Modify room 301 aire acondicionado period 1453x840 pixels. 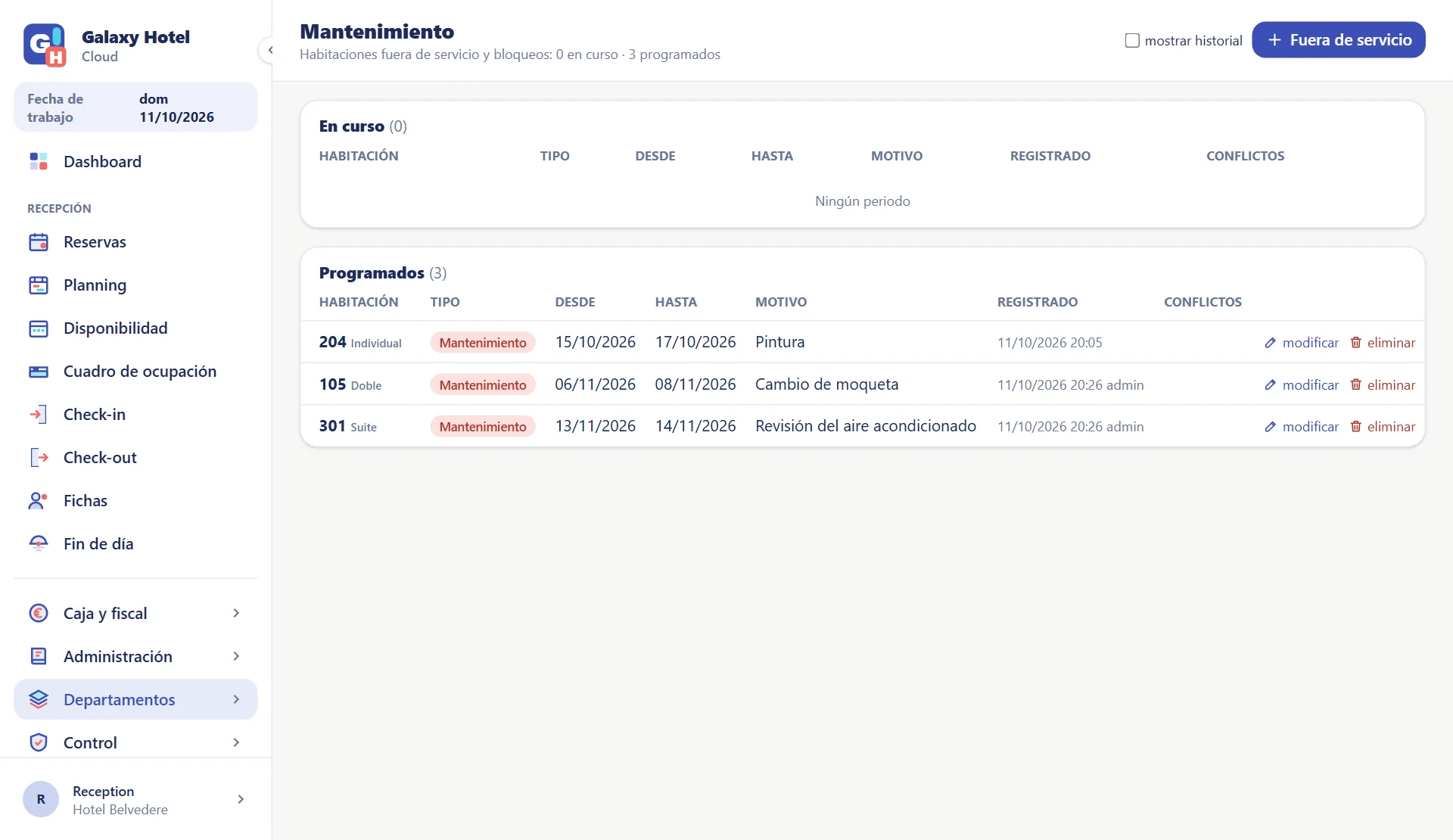pos(1302,427)
